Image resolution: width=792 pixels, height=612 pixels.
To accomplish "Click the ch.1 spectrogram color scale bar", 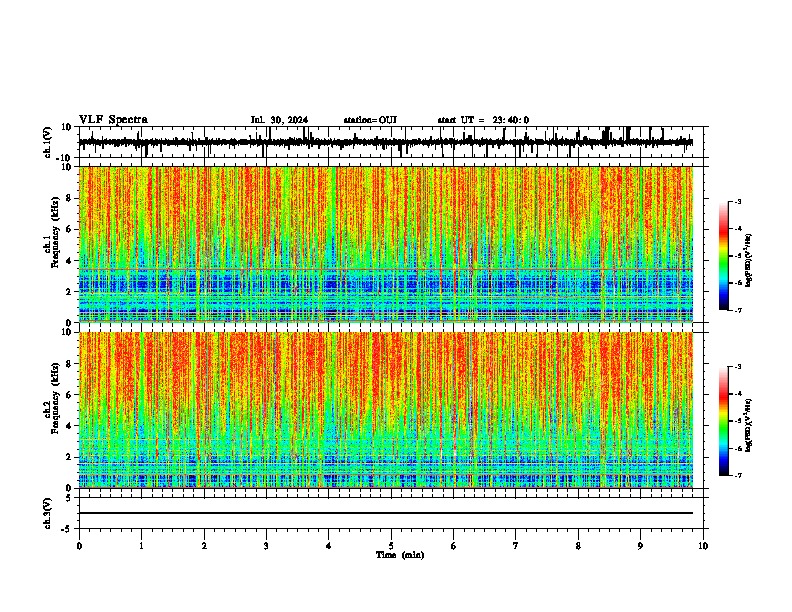I will coord(723,256).
